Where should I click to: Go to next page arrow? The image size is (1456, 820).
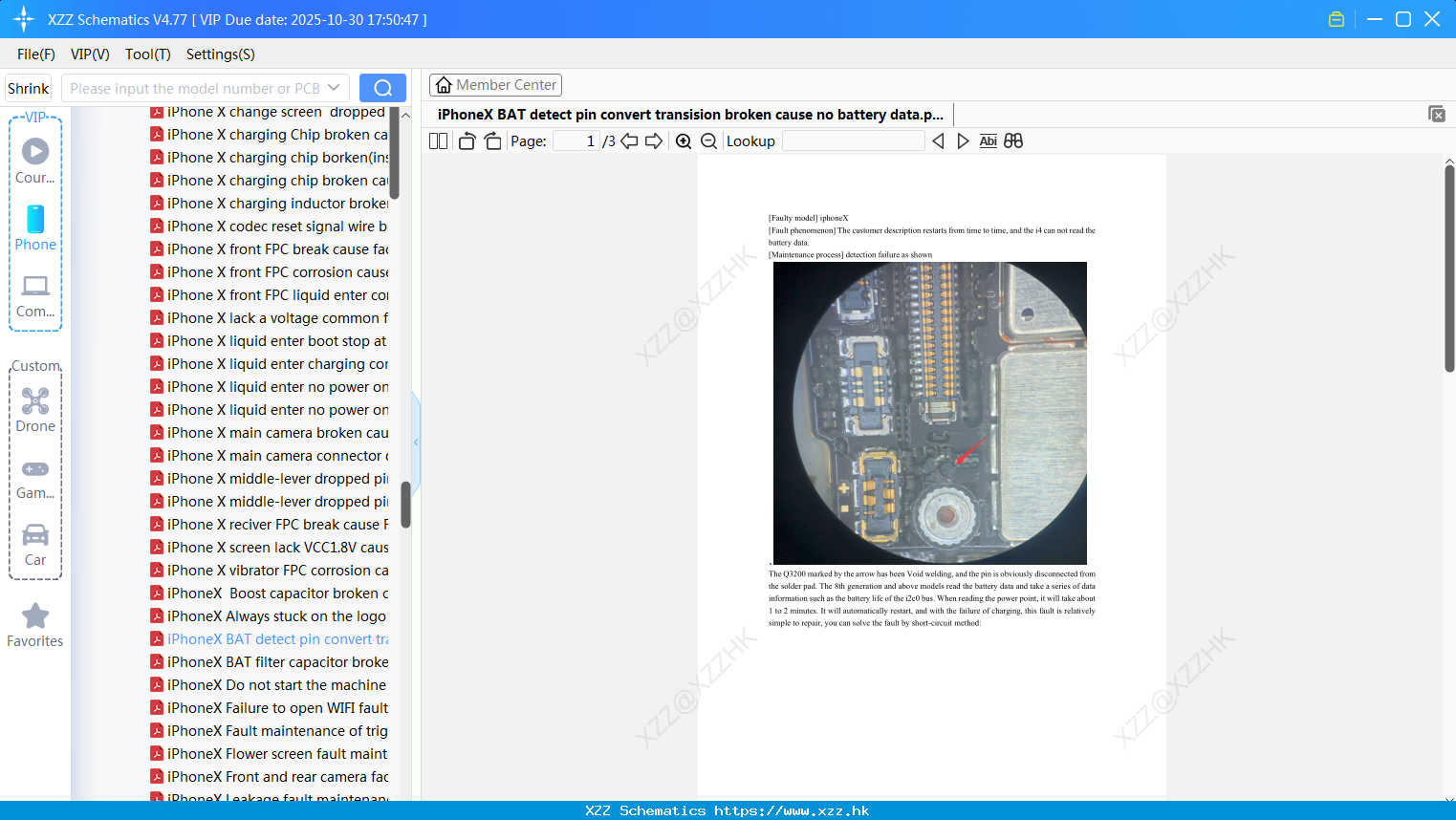(654, 141)
